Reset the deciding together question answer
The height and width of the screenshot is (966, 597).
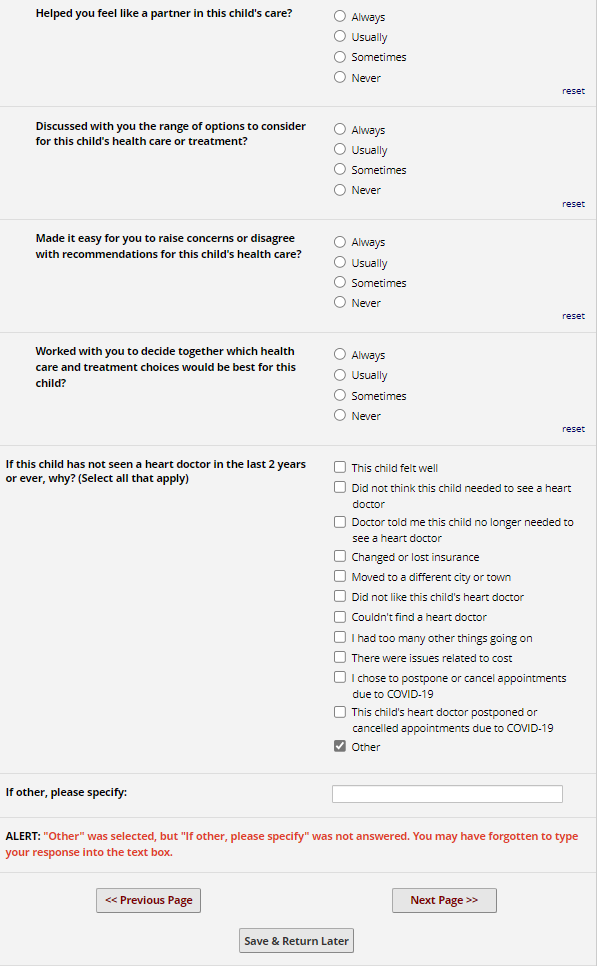coord(573,429)
